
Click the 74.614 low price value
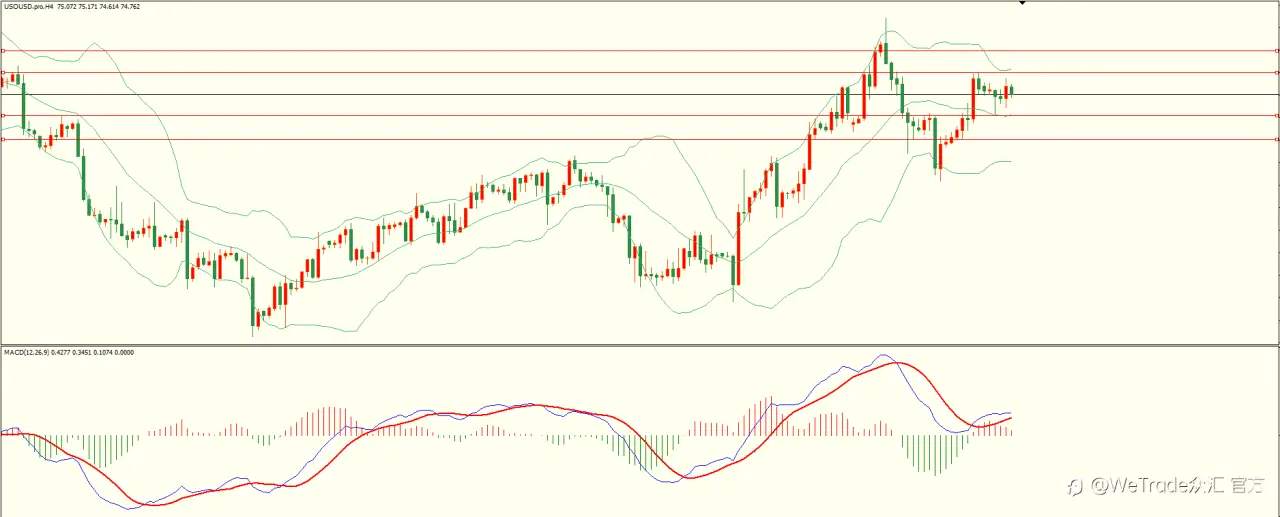109,6
